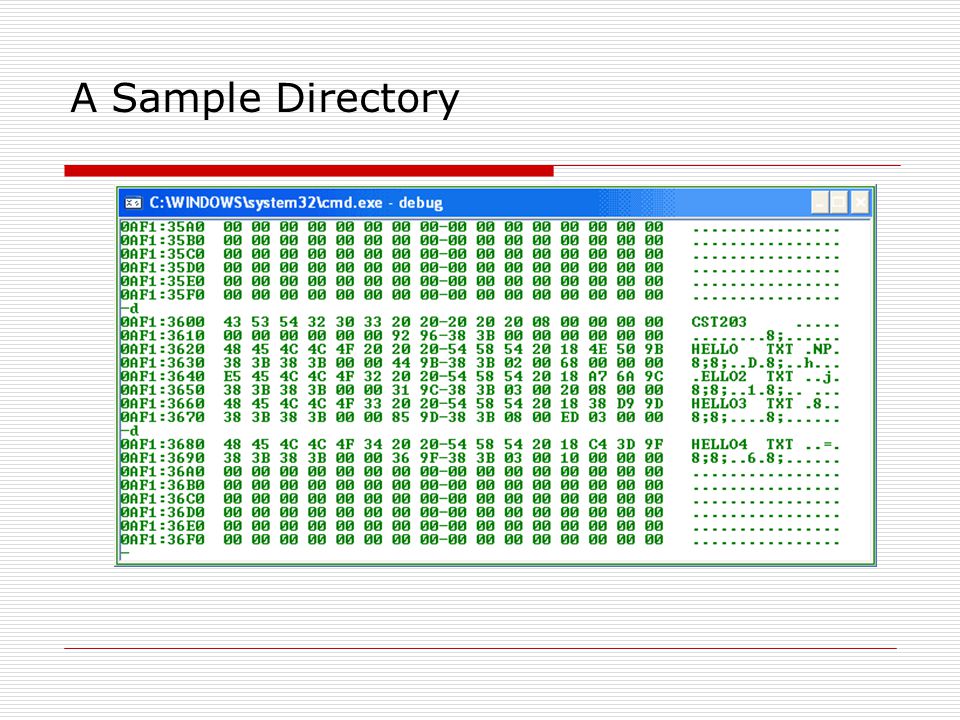
Task: Select address 0AF1:36D0 in the dump
Action: [162, 512]
